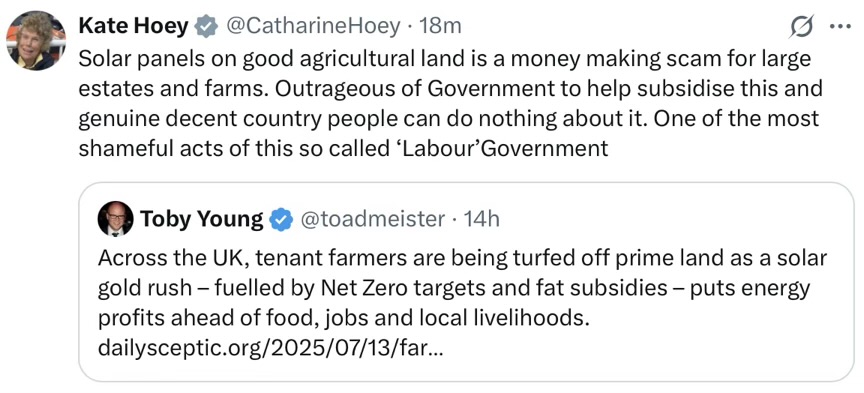This screenshot has height=393, width=864.
Task: Open Kate Hoey's profile picture
Action: [x=35, y=41]
